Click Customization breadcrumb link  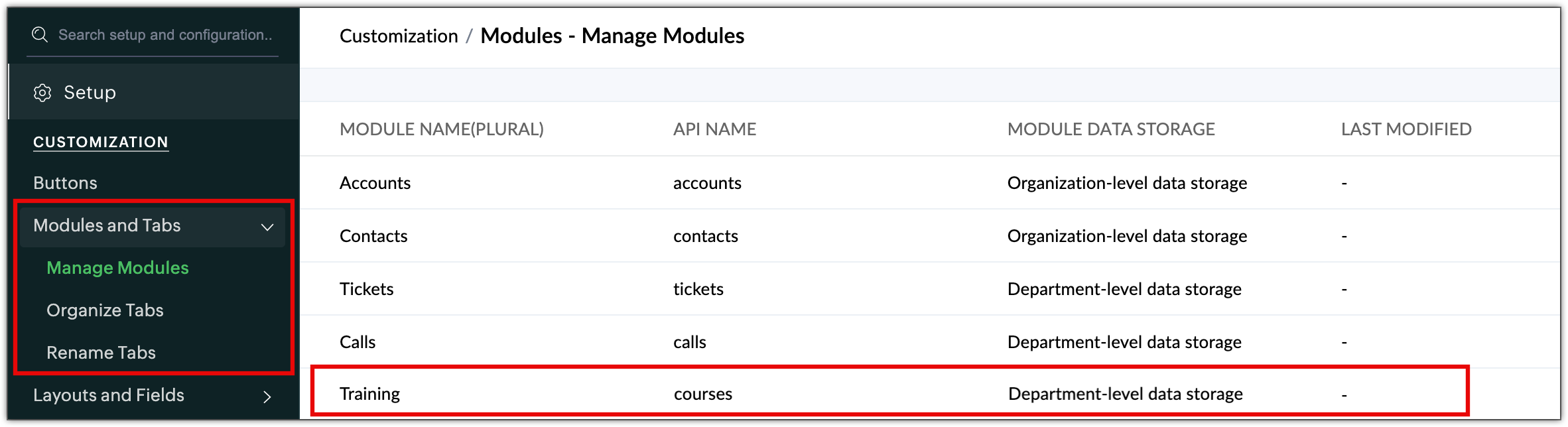click(x=399, y=36)
